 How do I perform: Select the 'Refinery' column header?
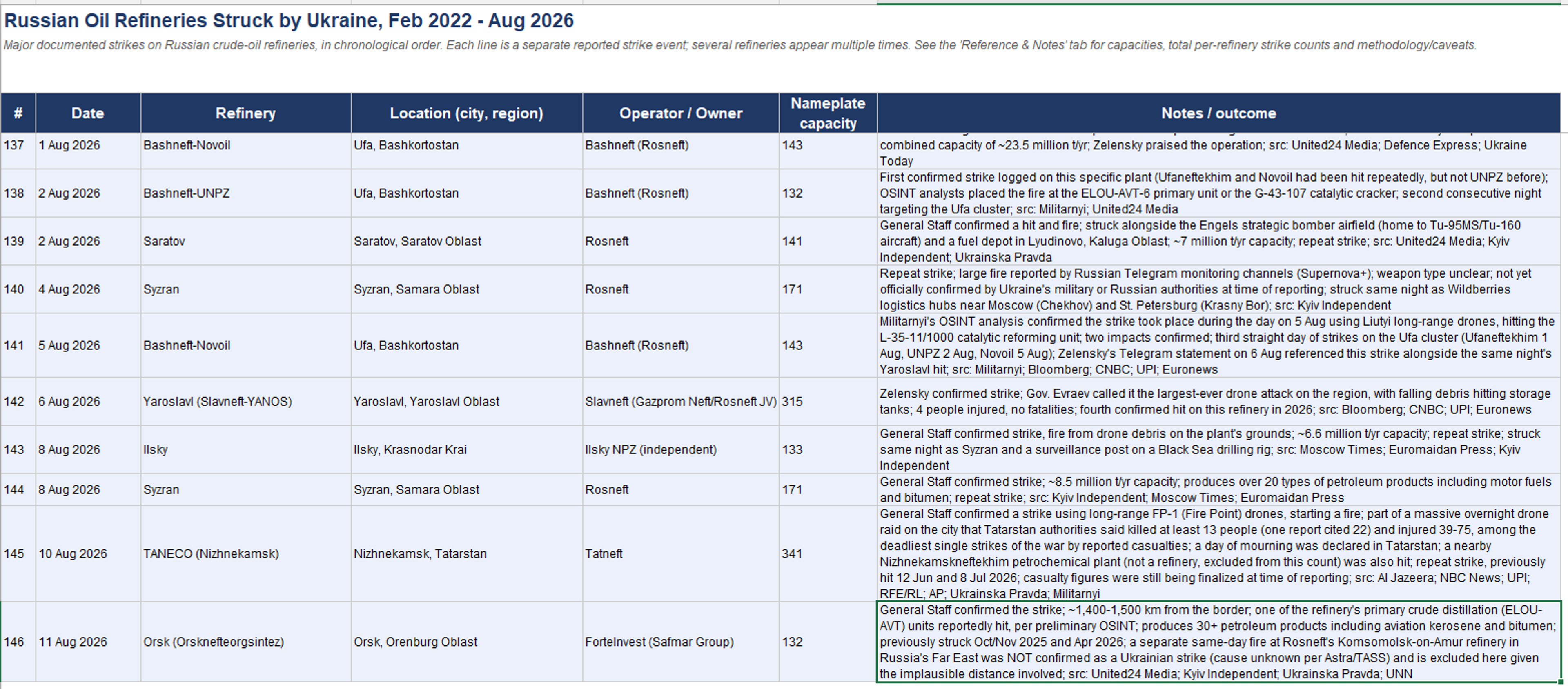(x=246, y=113)
